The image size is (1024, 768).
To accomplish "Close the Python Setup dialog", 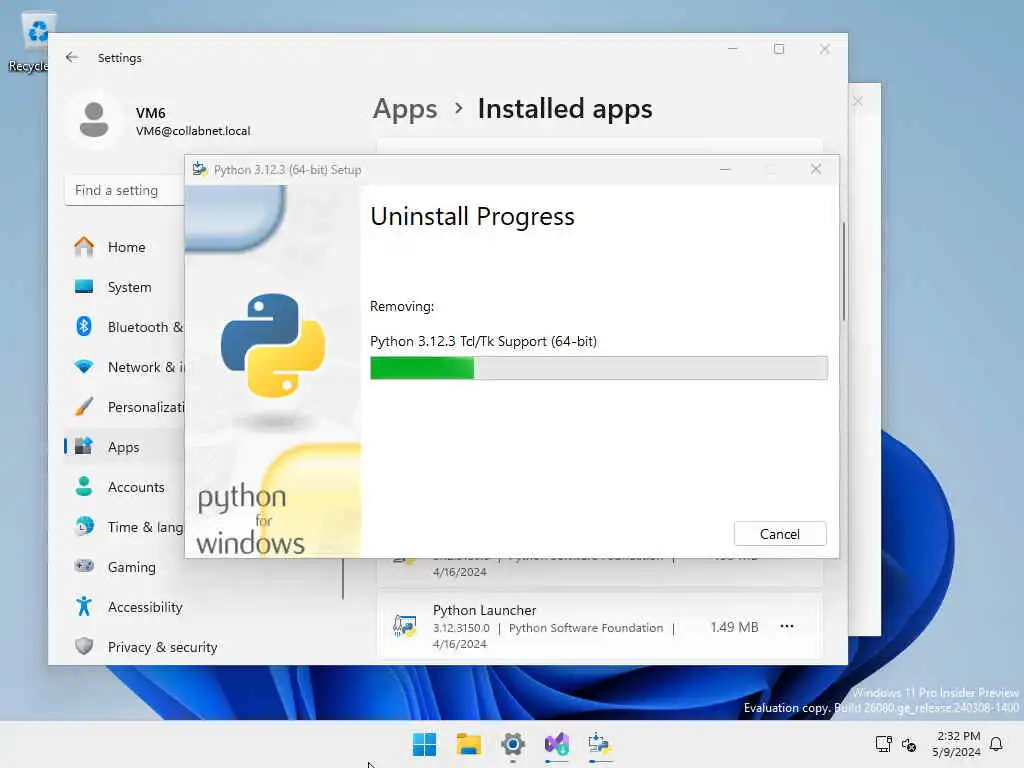I will 816,169.
